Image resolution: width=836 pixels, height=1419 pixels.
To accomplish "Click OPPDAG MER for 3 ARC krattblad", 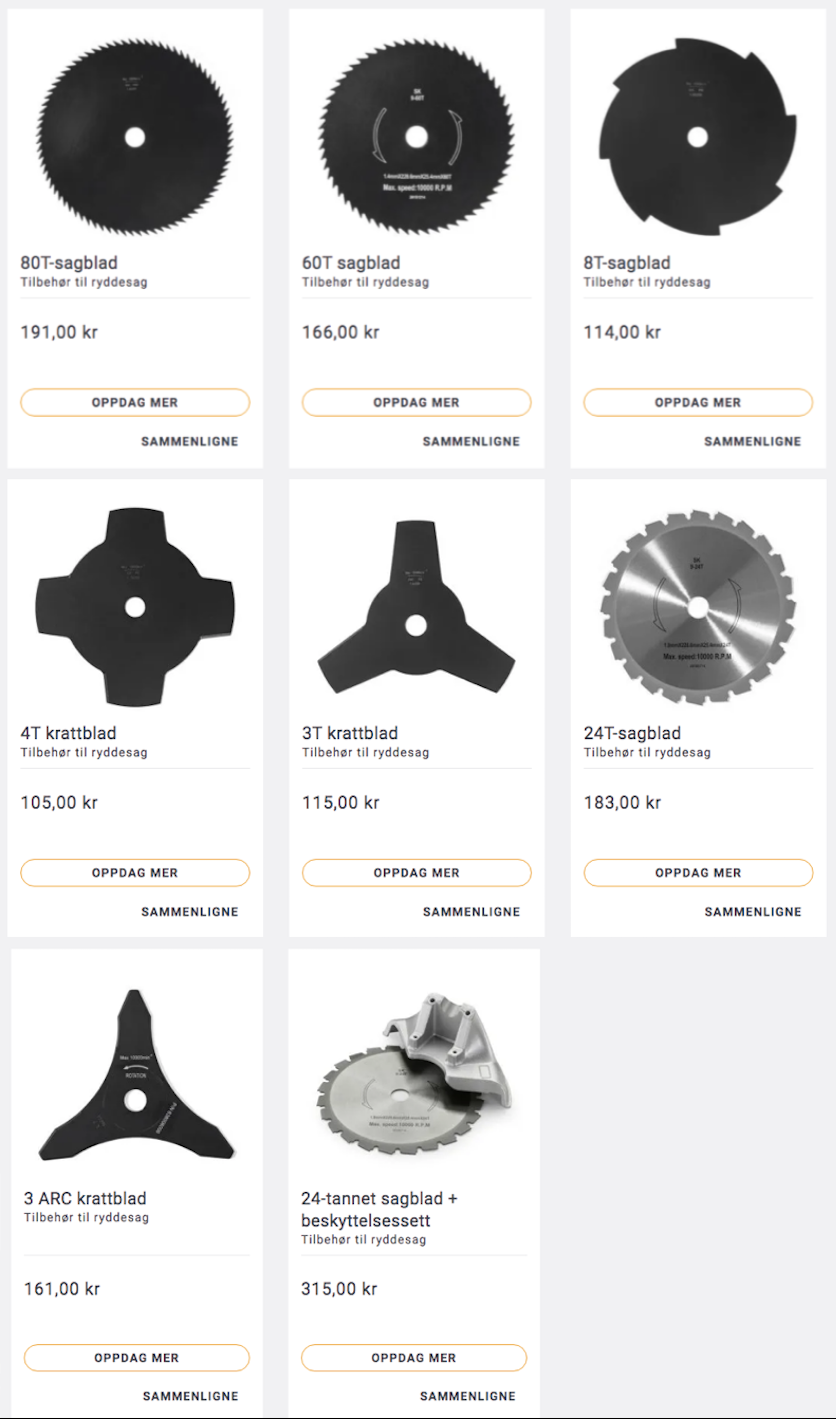I will click(136, 1358).
